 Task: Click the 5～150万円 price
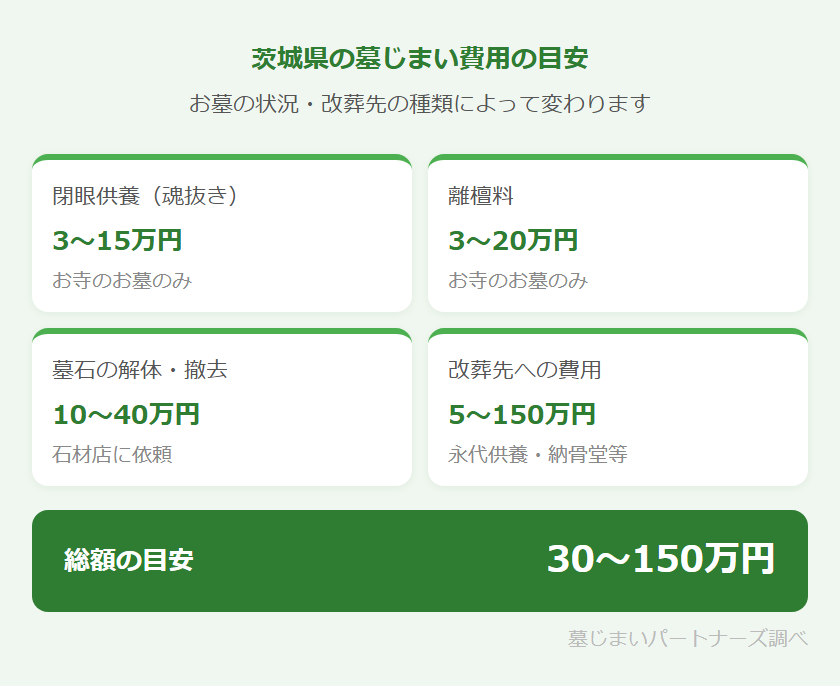pos(522,414)
